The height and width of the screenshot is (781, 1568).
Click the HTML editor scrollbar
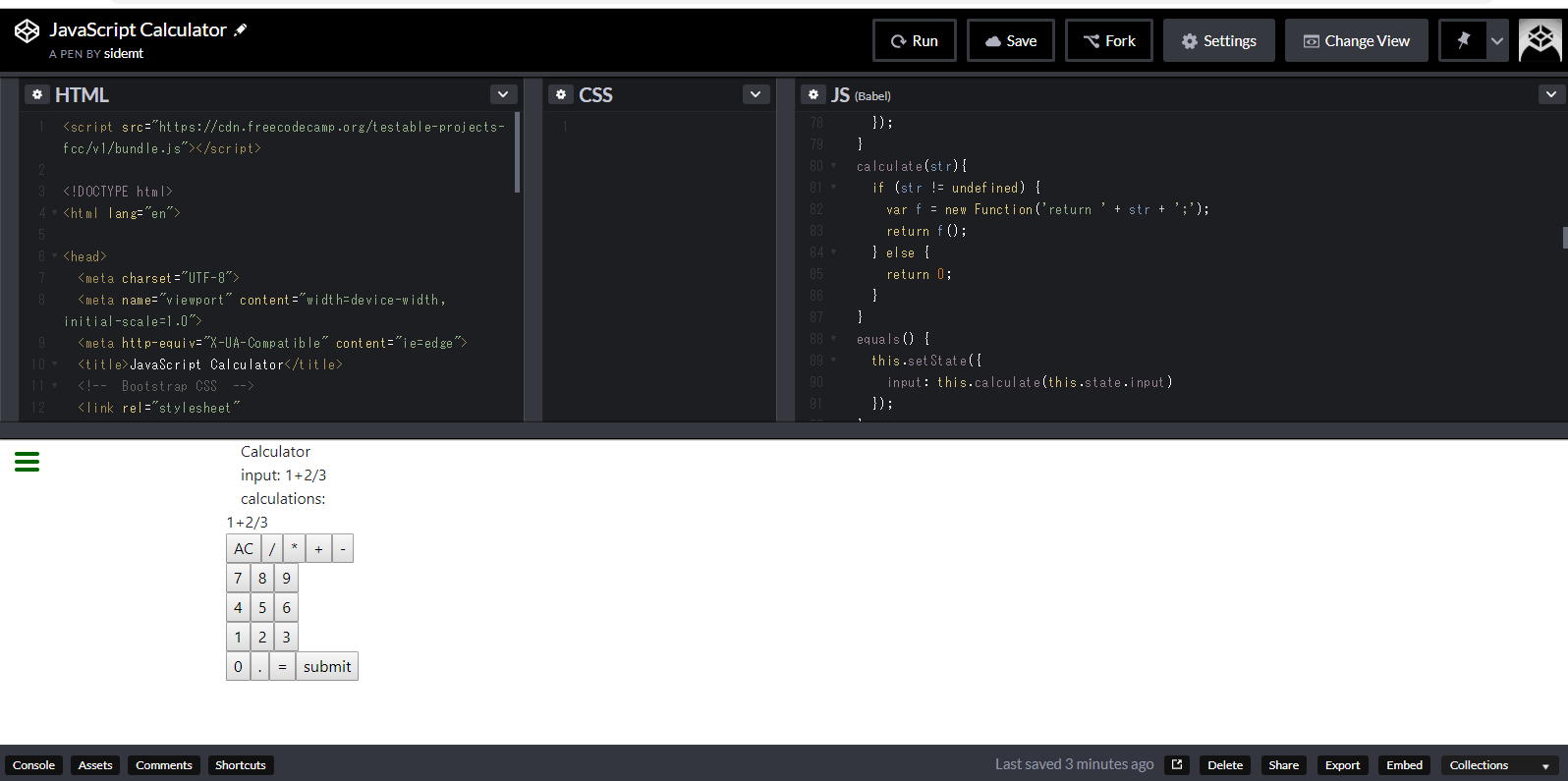pyautogui.click(x=518, y=152)
